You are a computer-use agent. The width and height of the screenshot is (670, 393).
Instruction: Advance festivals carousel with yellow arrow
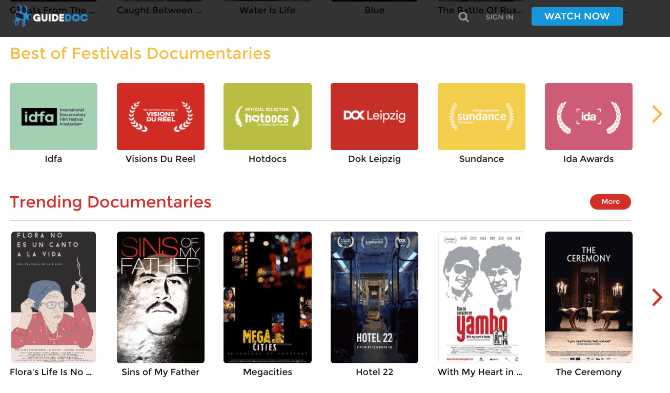coord(657,114)
